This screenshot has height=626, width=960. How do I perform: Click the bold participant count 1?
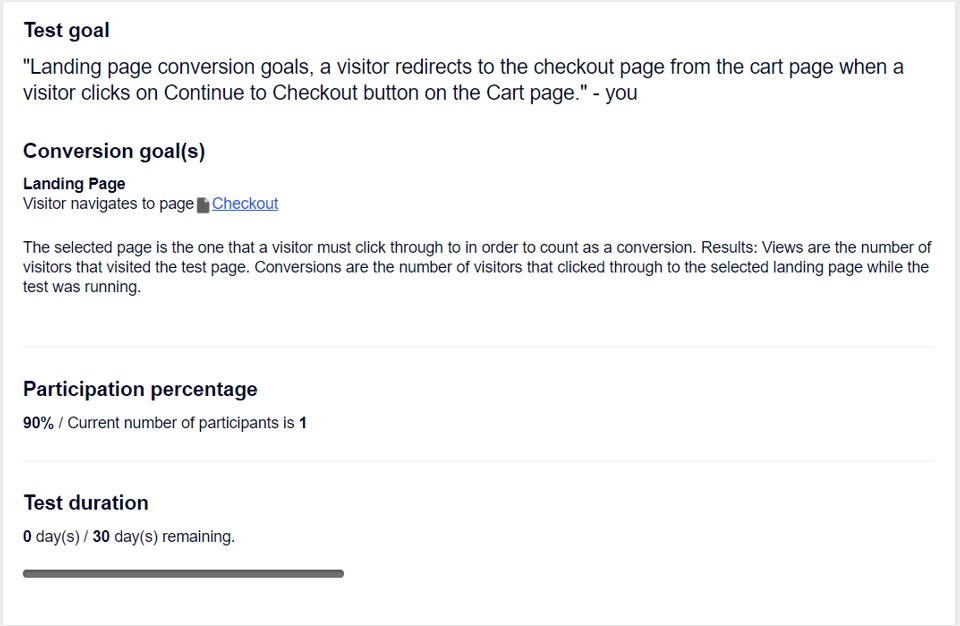(x=303, y=423)
